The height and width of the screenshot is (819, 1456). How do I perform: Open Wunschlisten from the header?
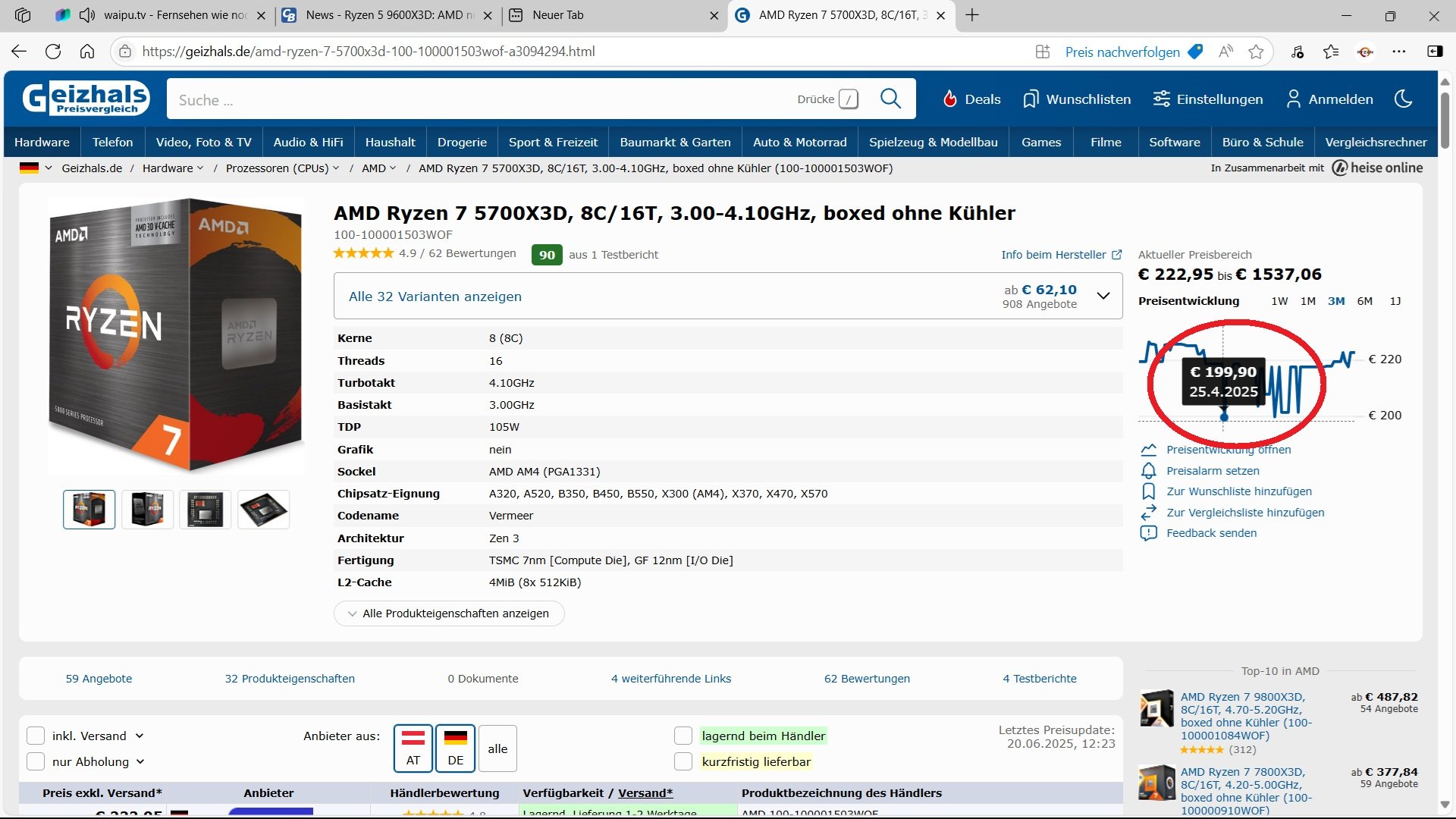click(1077, 99)
